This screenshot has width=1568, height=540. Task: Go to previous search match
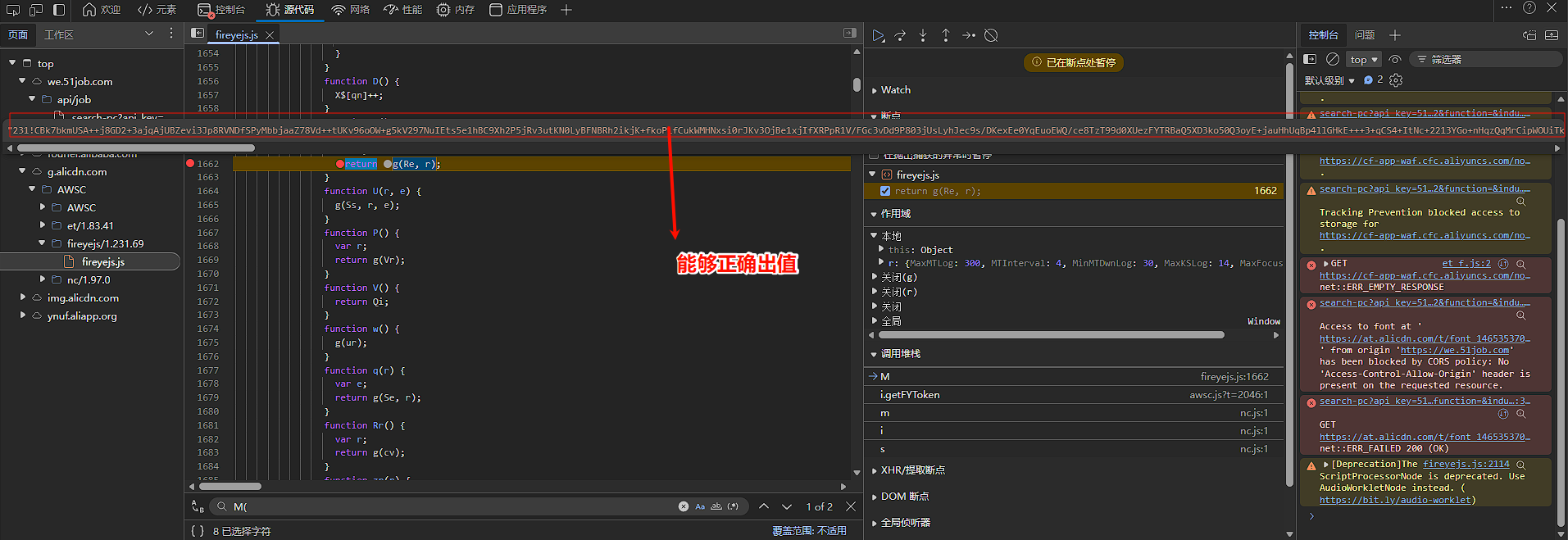(x=764, y=506)
